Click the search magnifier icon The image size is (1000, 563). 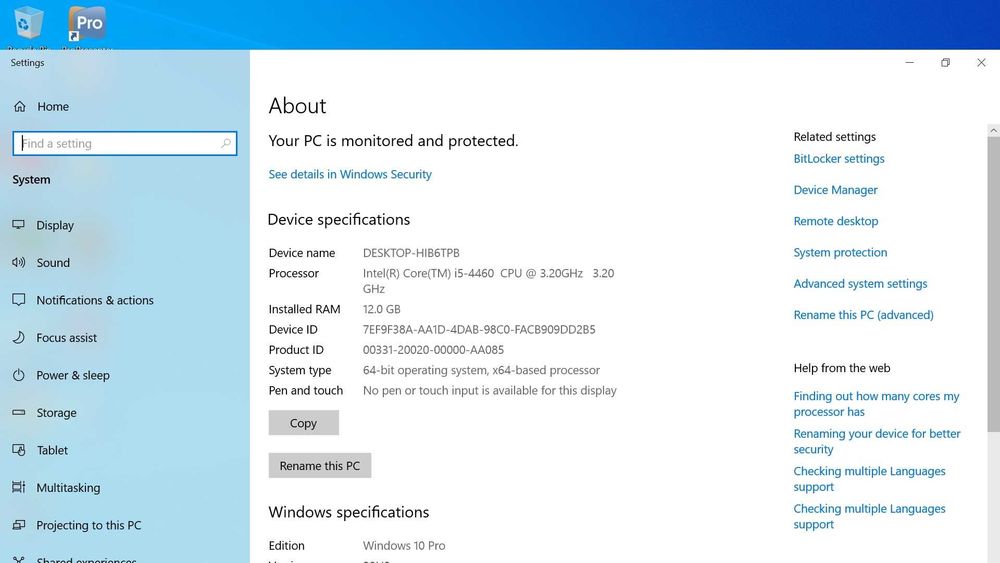[x=226, y=143]
